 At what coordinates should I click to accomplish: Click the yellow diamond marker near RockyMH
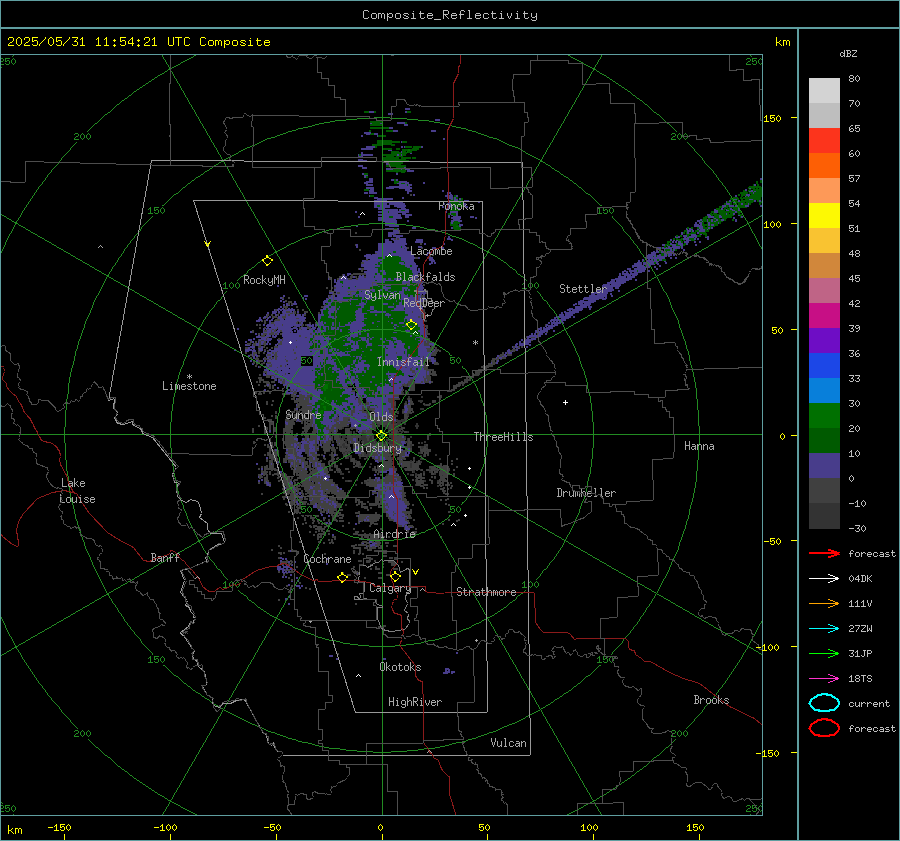click(267, 261)
